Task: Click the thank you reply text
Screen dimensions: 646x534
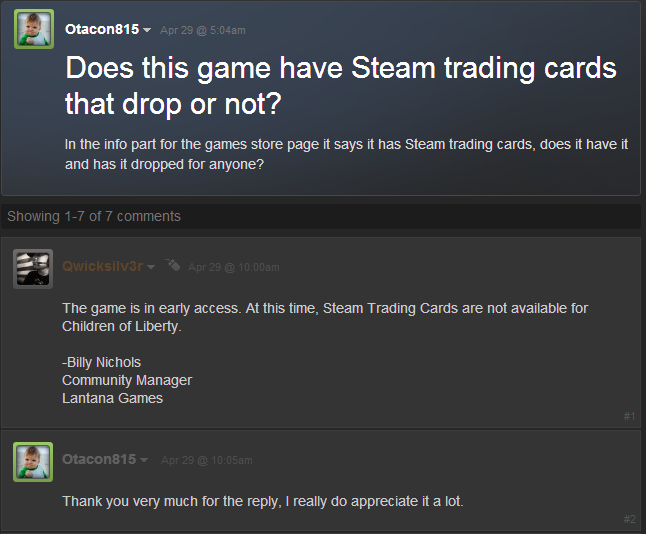Action: (x=263, y=501)
